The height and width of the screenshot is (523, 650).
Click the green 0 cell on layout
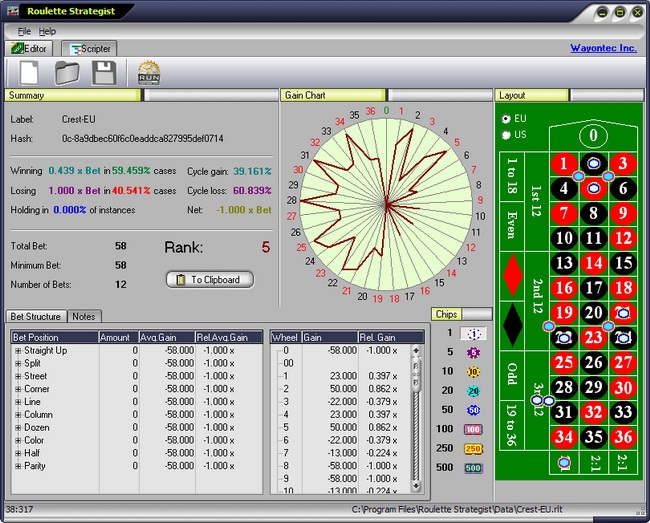click(594, 135)
